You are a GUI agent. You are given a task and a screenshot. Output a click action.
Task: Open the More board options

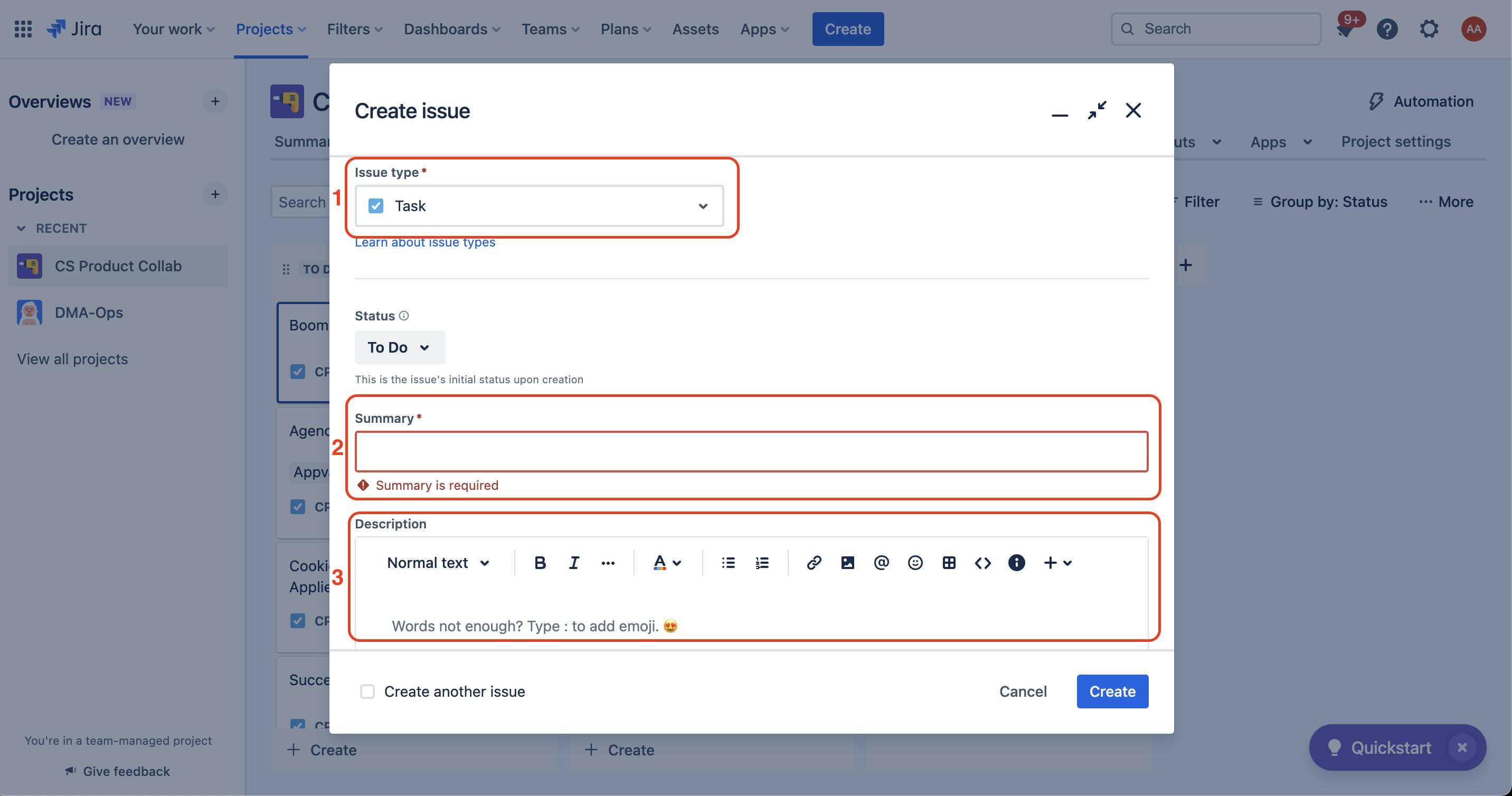tap(1446, 202)
